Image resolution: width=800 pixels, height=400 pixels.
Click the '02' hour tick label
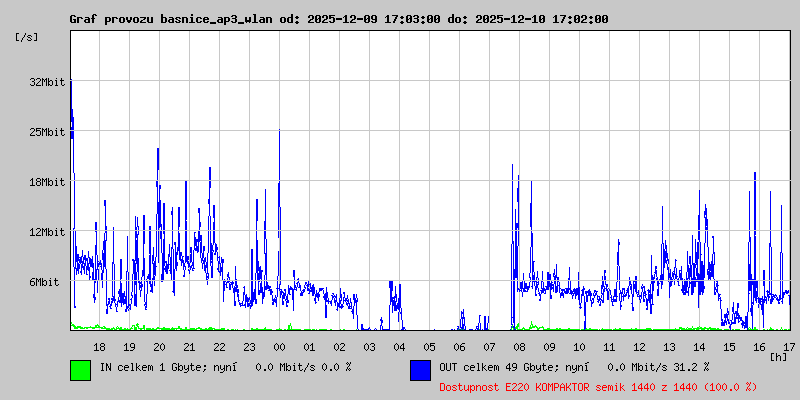339,347
